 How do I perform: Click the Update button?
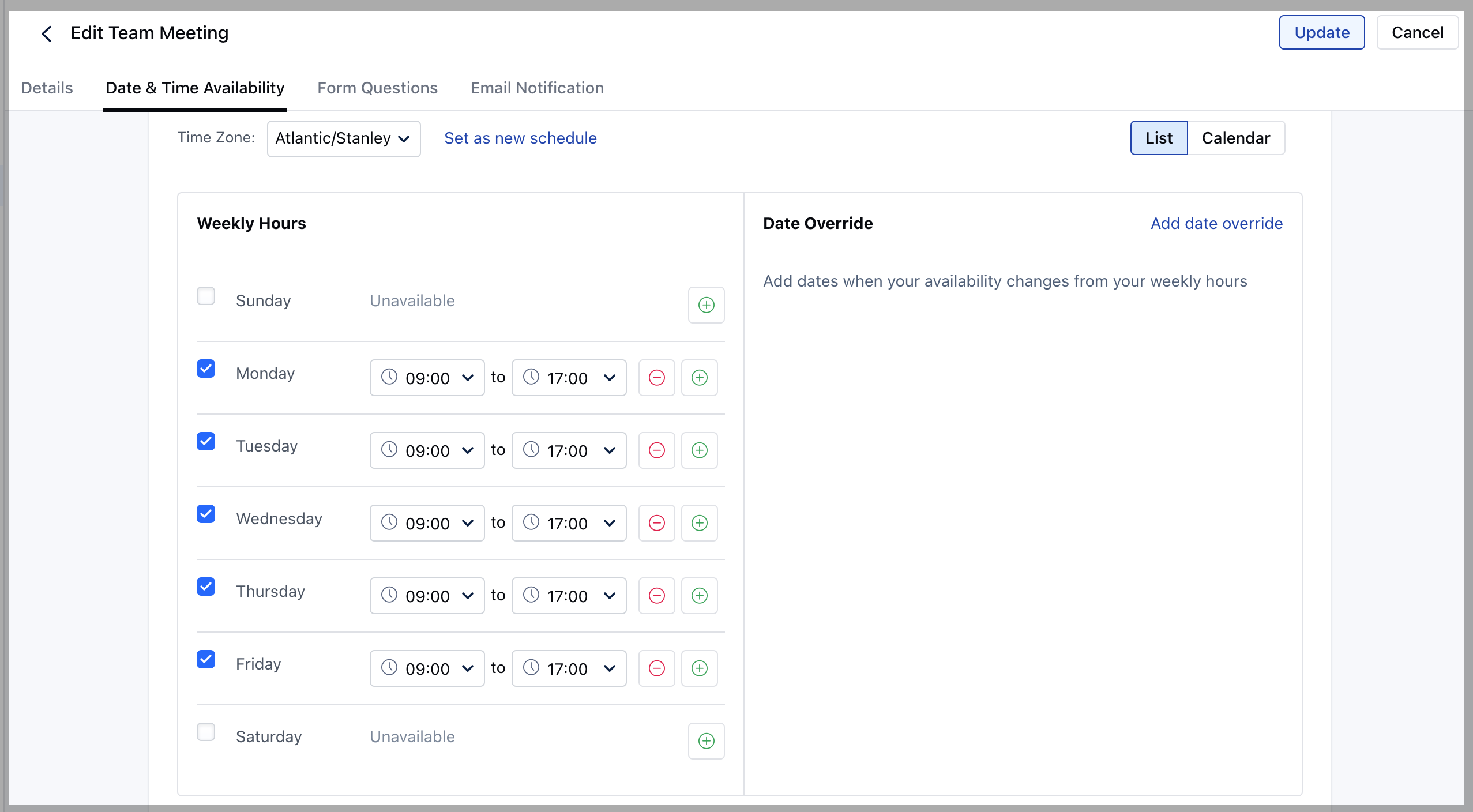(1321, 32)
